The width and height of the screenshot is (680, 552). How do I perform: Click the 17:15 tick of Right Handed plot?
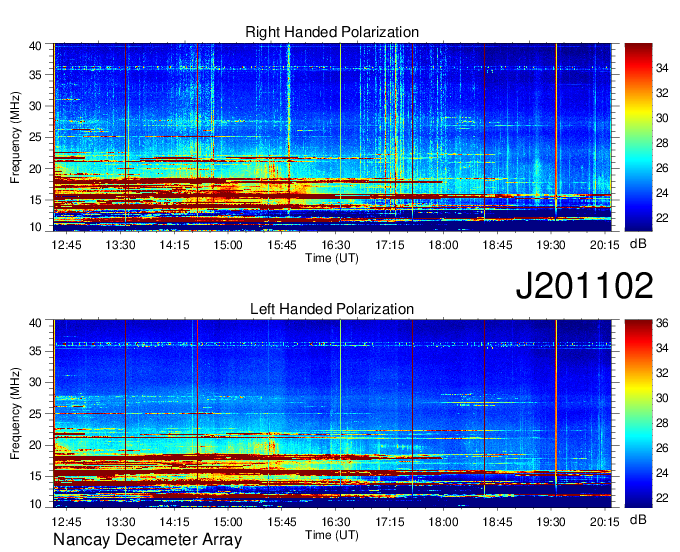[x=389, y=245]
